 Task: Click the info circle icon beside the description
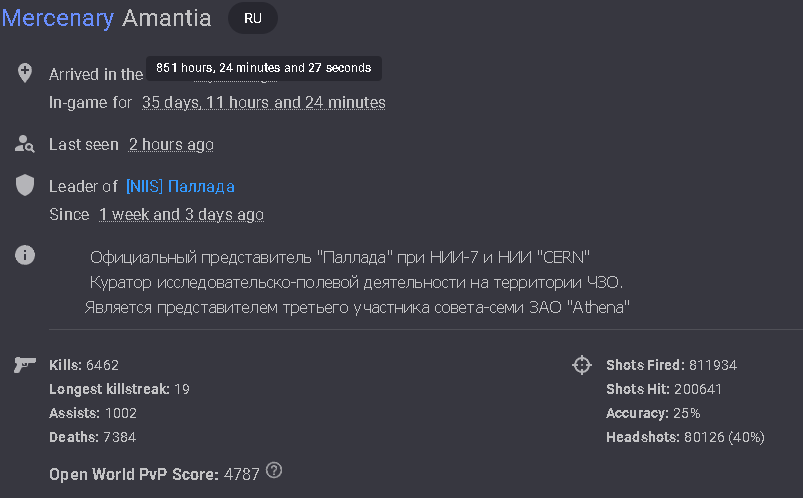click(25, 255)
